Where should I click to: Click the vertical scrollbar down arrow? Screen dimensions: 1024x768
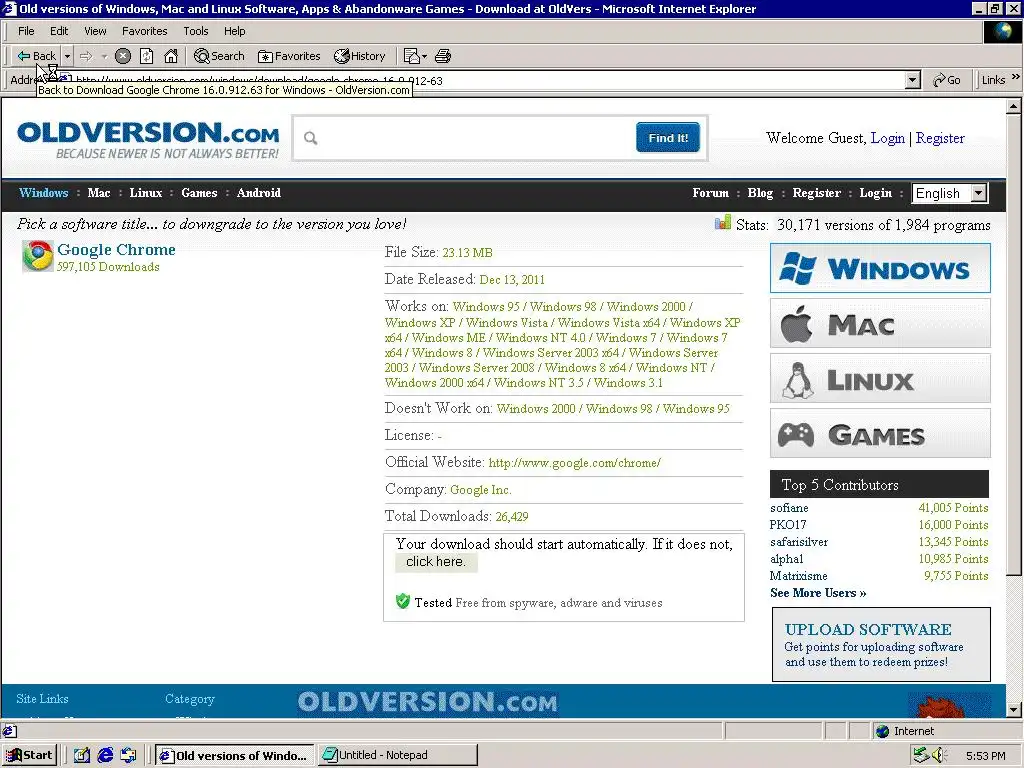[x=1014, y=710]
